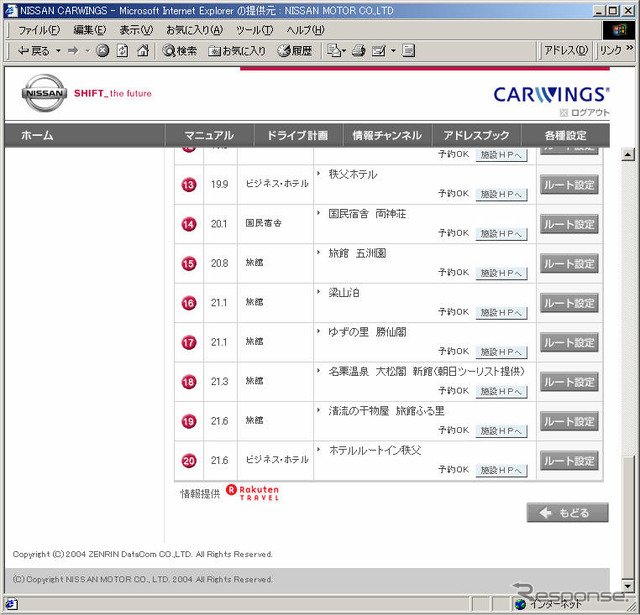Click ルート設定 for 梁山泊
This screenshot has width=640, height=615.
pyautogui.click(x=569, y=303)
